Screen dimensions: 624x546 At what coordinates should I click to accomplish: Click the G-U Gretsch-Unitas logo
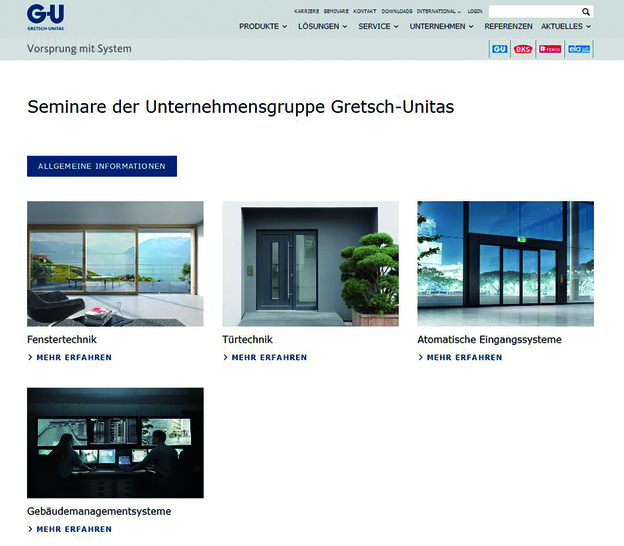pyautogui.click(x=43, y=17)
